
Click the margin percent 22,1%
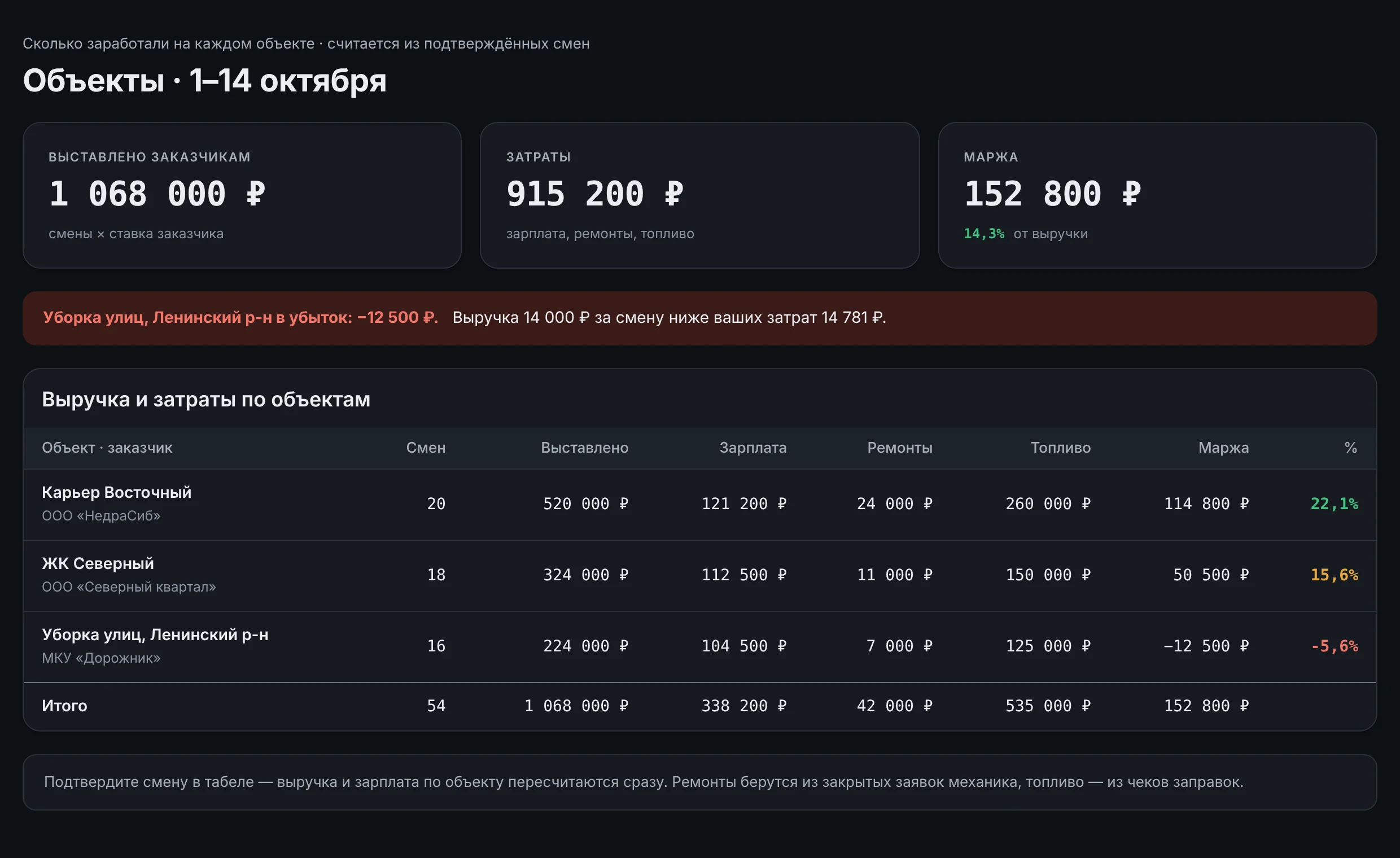(1334, 504)
